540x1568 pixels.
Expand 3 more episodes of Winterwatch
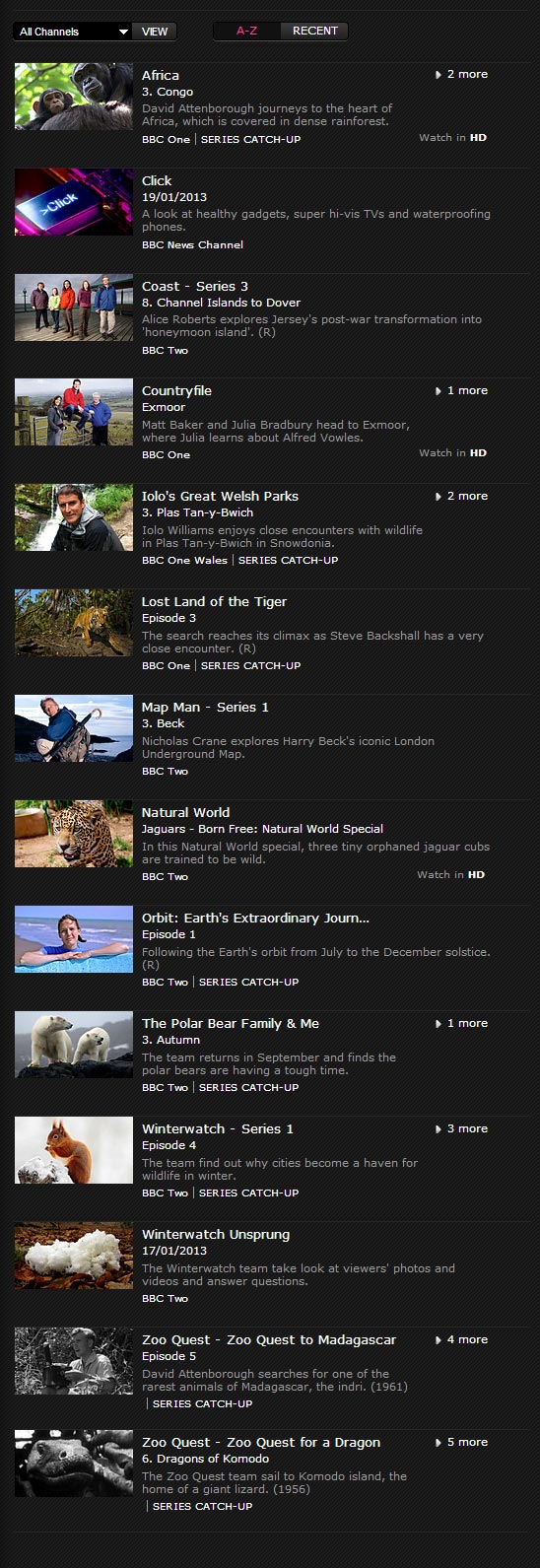461,1128
